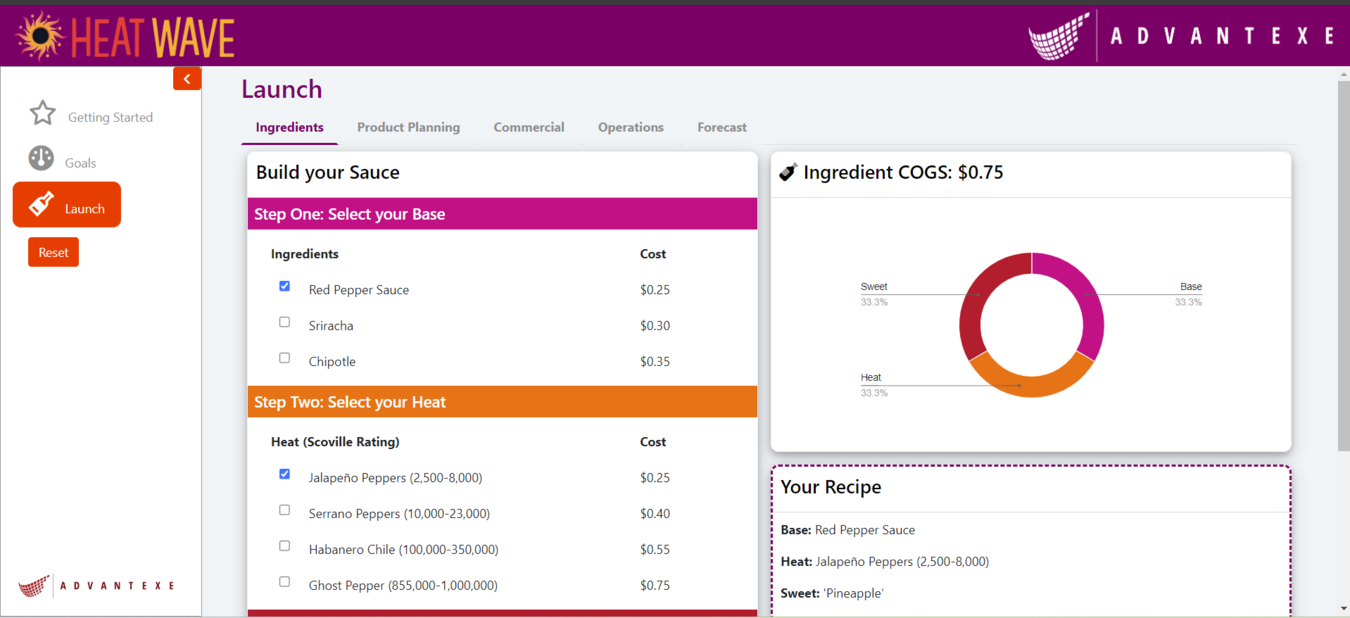Check the Sriracha base checkbox
Image resolution: width=1350 pixels, height=618 pixels.
click(285, 322)
